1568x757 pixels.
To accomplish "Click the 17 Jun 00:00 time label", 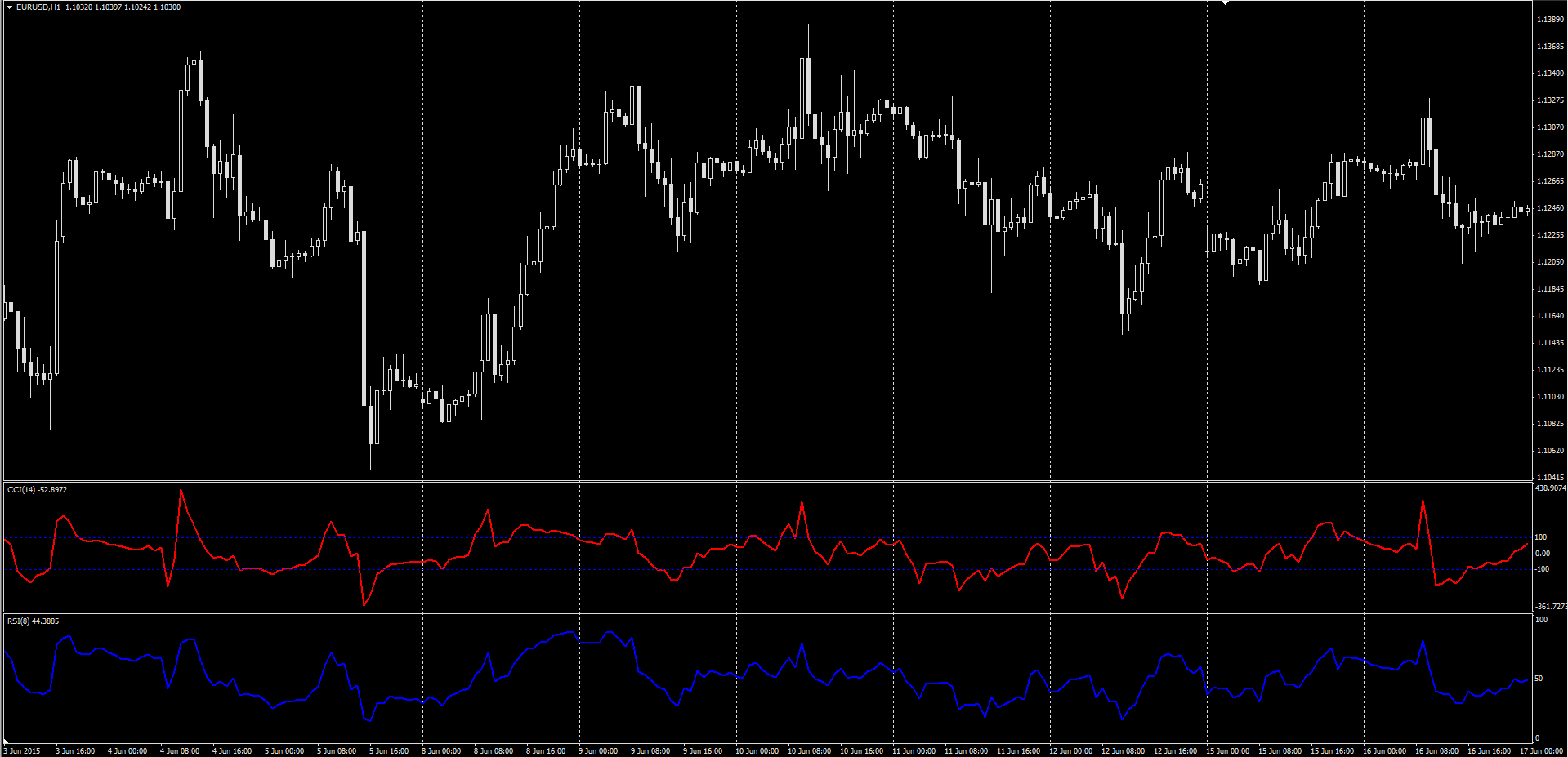I will pyautogui.click(x=1541, y=751).
